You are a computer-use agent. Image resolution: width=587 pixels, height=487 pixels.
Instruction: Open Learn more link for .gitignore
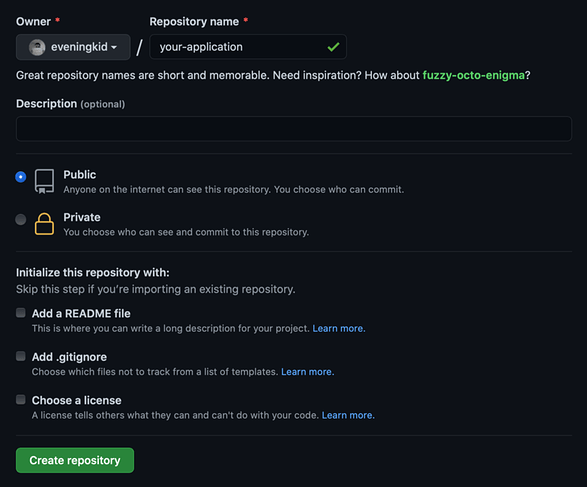click(x=308, y=372)
